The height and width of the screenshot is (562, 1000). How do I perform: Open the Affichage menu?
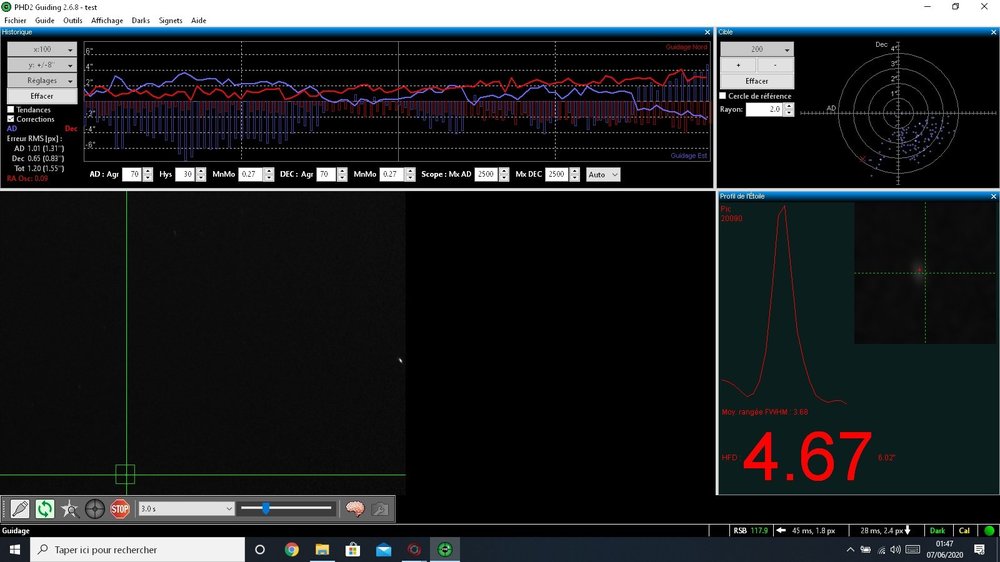(x=107, y=20)
